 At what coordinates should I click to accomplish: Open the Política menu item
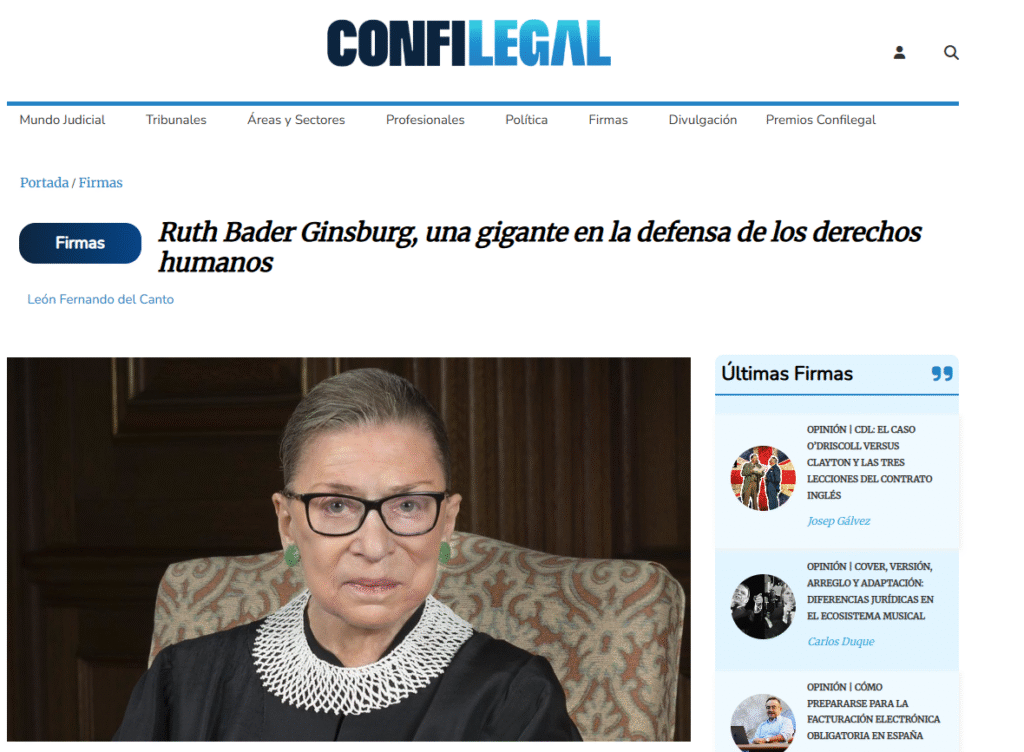coord(526,119)
